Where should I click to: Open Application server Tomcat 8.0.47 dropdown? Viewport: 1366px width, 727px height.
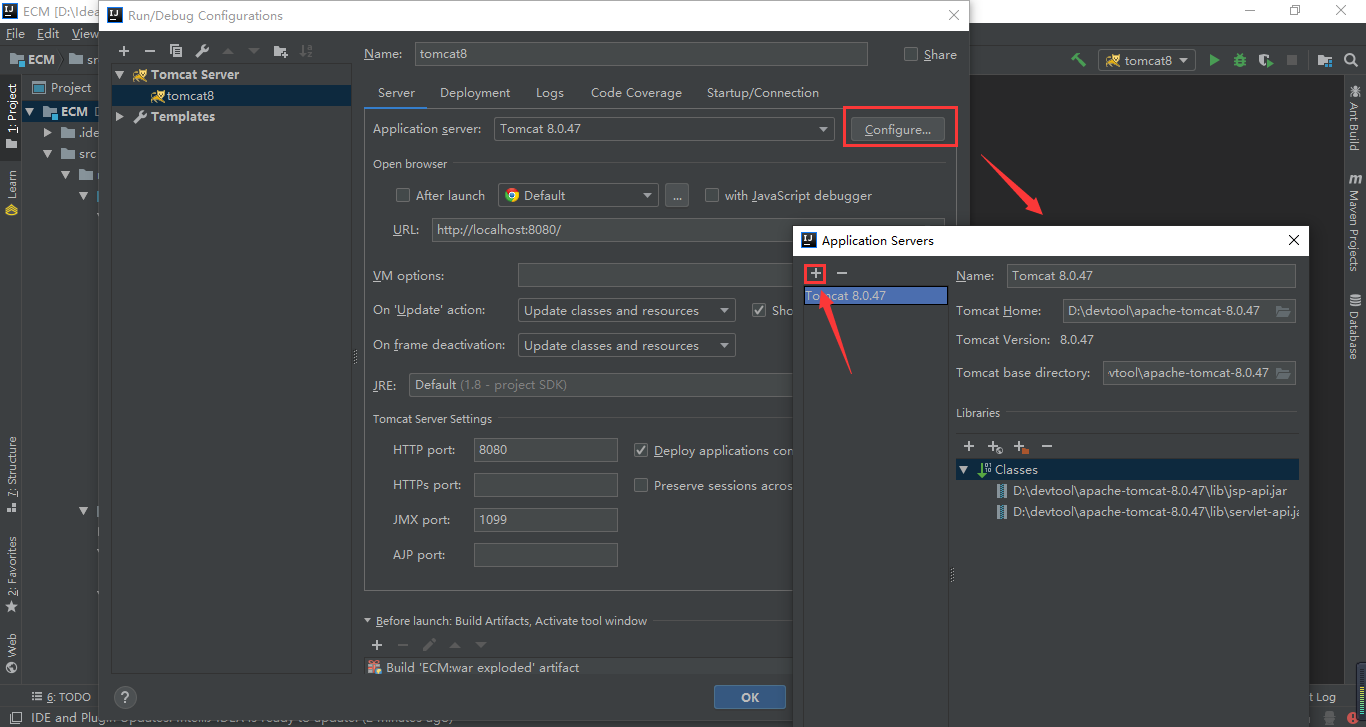pyautogui.click(x=664, y=129)
